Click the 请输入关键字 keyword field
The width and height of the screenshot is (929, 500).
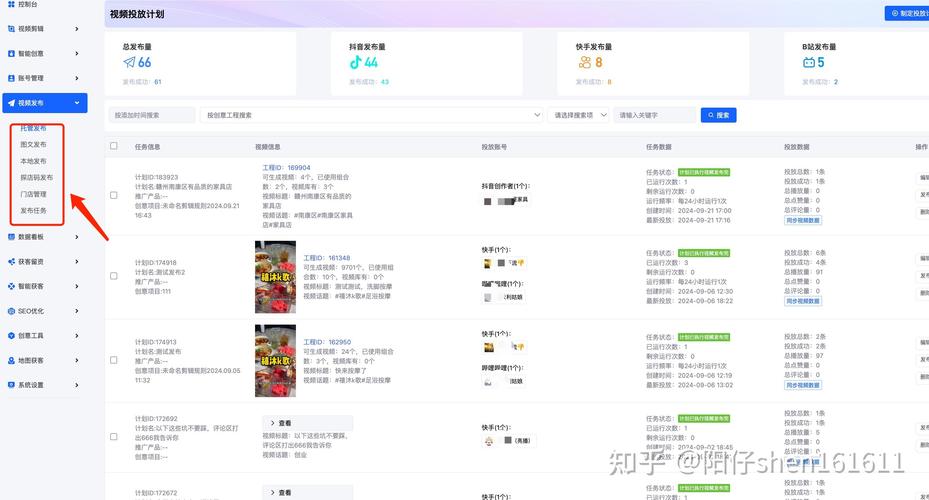655,115
